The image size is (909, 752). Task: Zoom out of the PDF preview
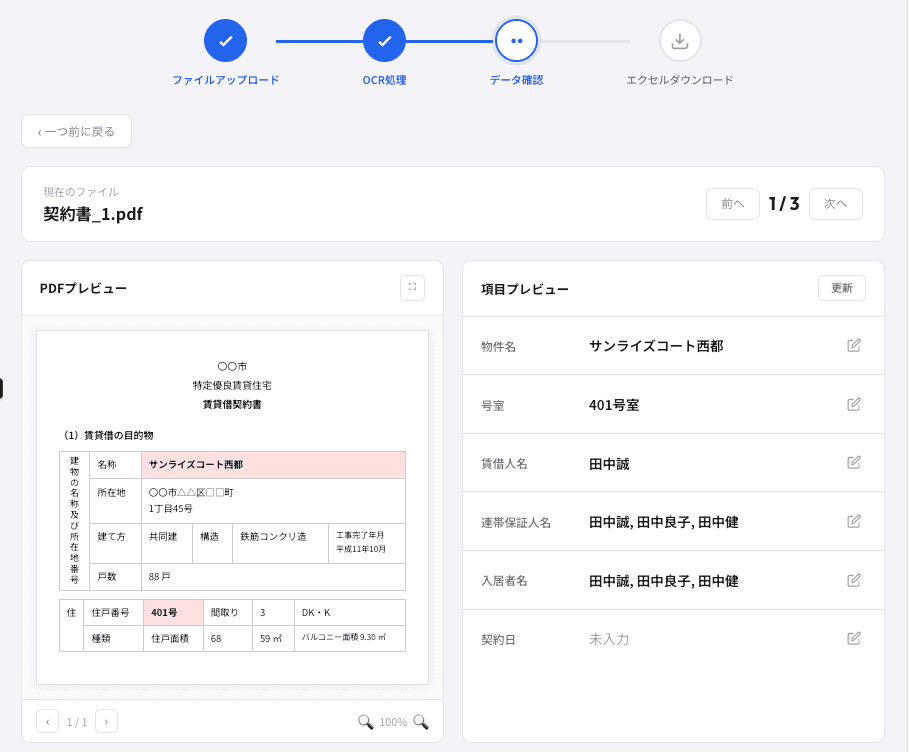click(x=366, y=721)
